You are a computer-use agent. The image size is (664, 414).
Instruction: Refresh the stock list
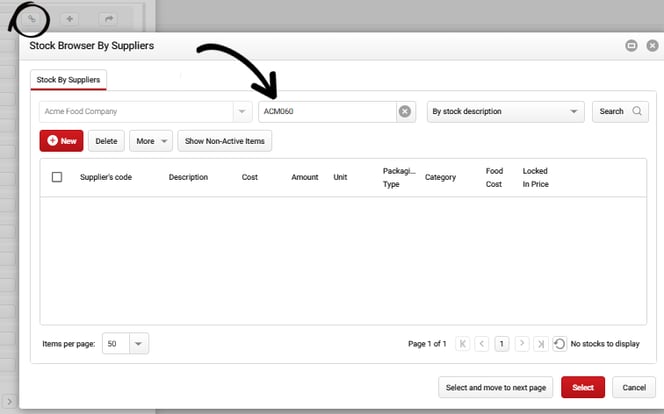click(560, 343)
